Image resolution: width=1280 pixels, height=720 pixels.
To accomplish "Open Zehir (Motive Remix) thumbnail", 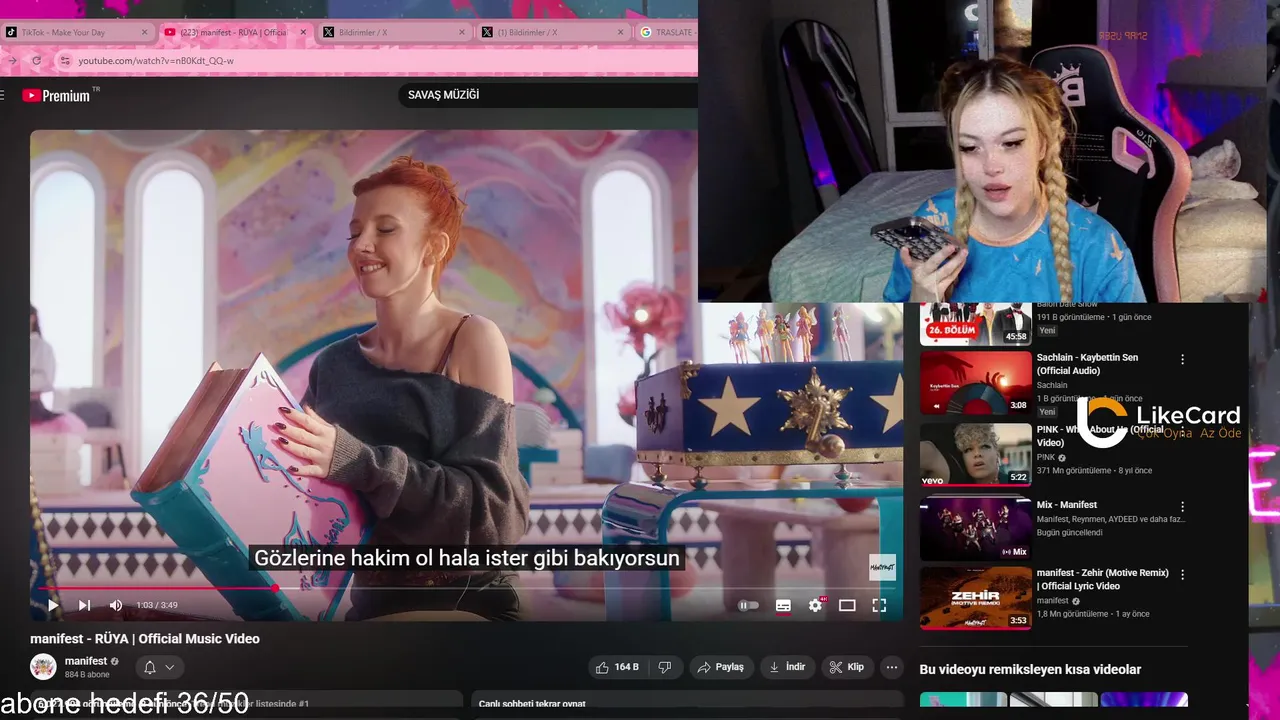I will 975,598.
